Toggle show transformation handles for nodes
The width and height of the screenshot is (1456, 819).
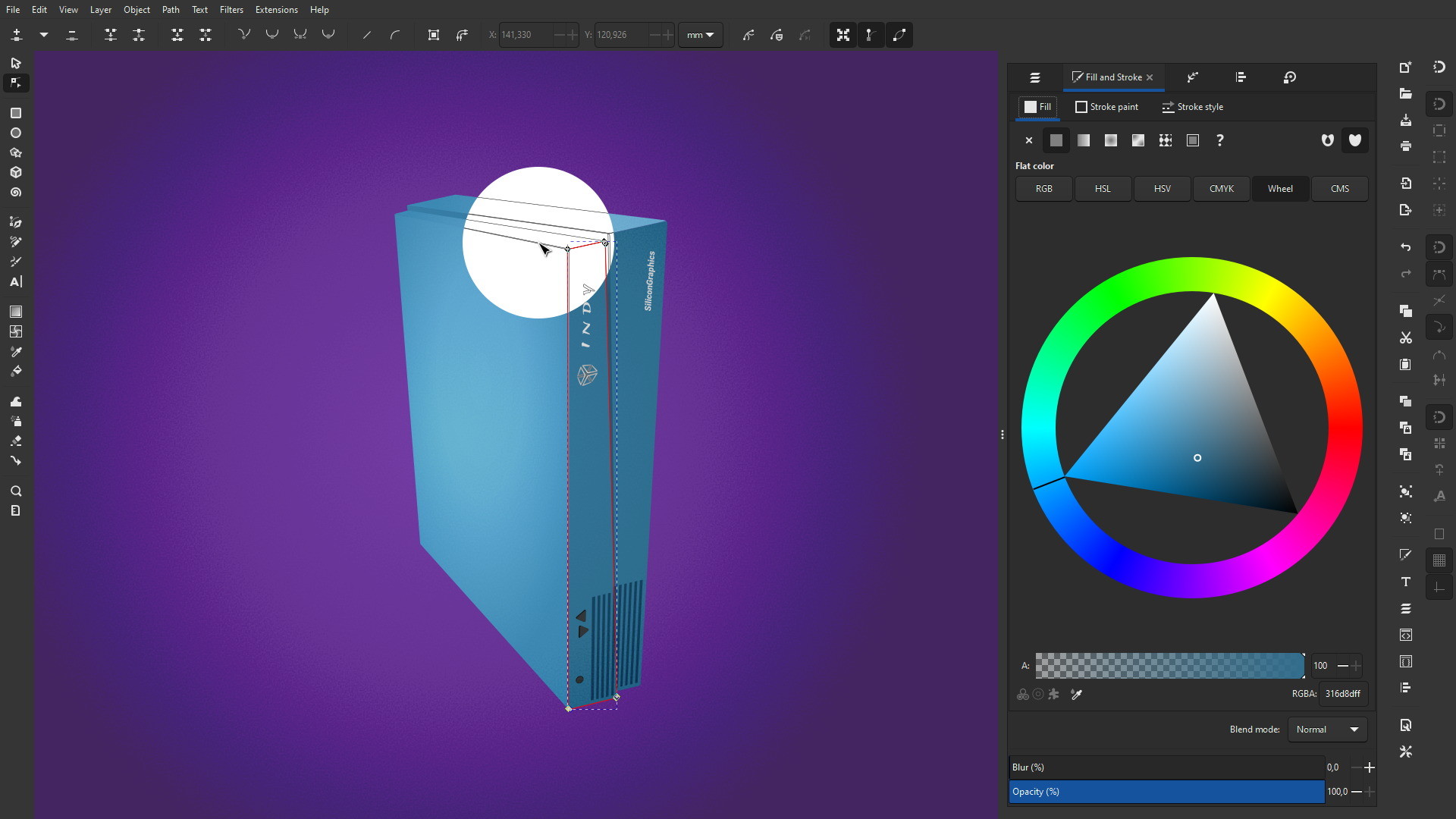(843, 35)
